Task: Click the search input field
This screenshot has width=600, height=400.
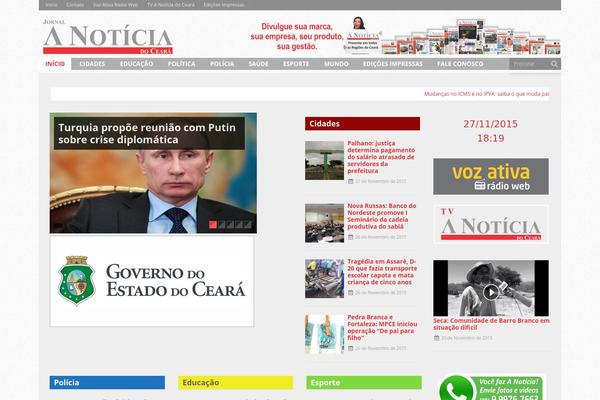Action: [x=530, y=64]
